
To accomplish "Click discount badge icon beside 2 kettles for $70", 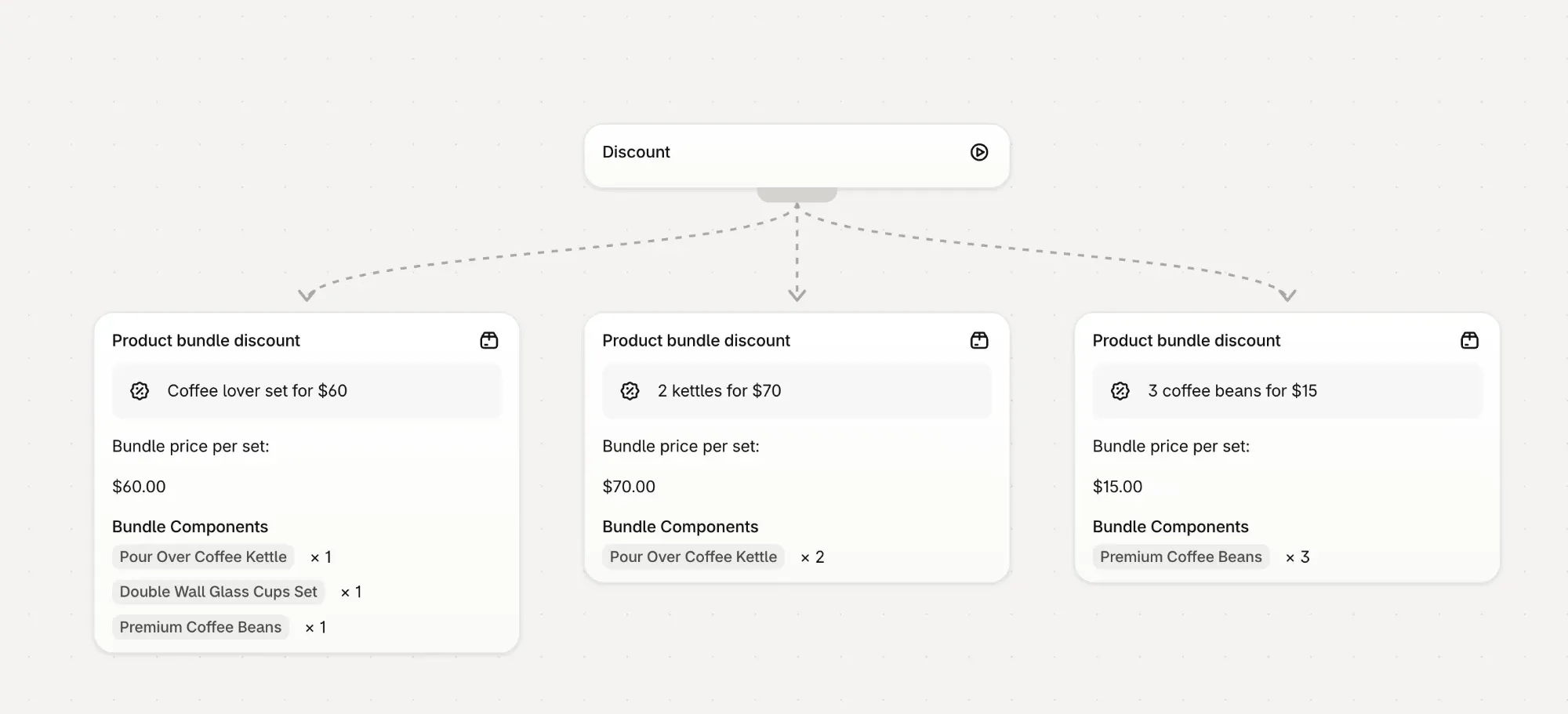I will (x=630, y=391).
